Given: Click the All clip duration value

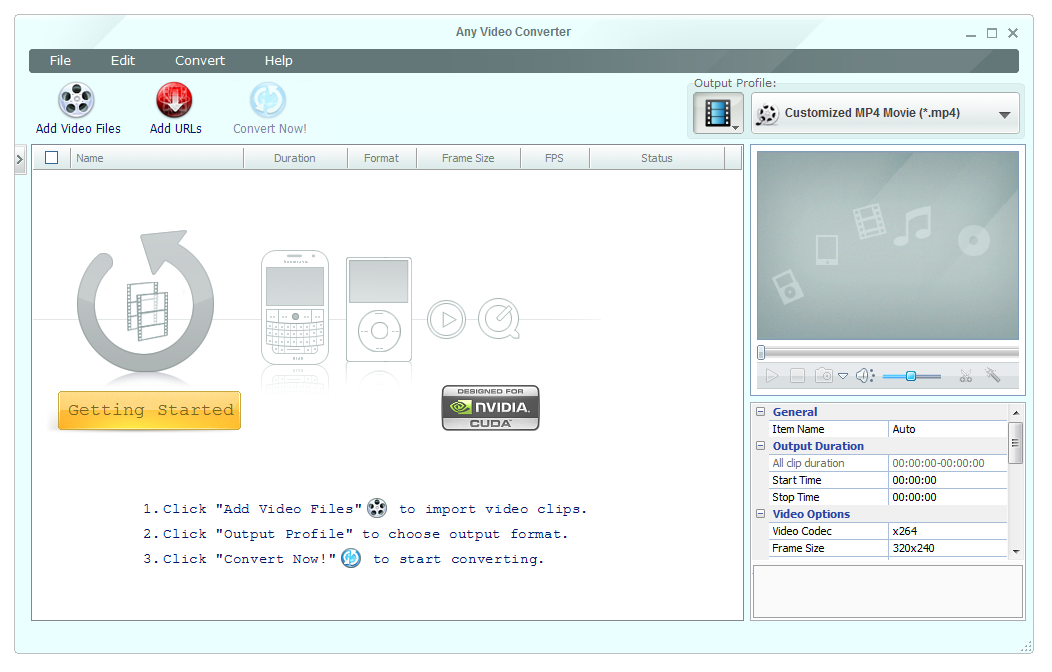Looking at the screenshot, I should [x=947, y=463].
